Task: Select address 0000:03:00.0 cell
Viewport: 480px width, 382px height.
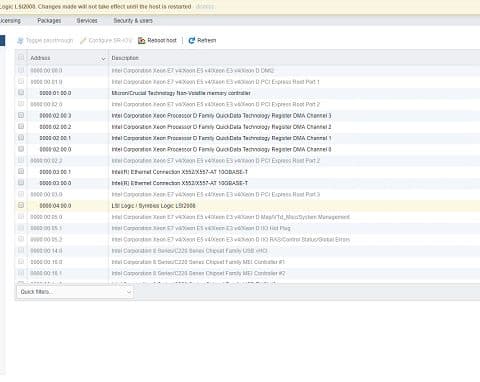Action: [x=55, y=183]
